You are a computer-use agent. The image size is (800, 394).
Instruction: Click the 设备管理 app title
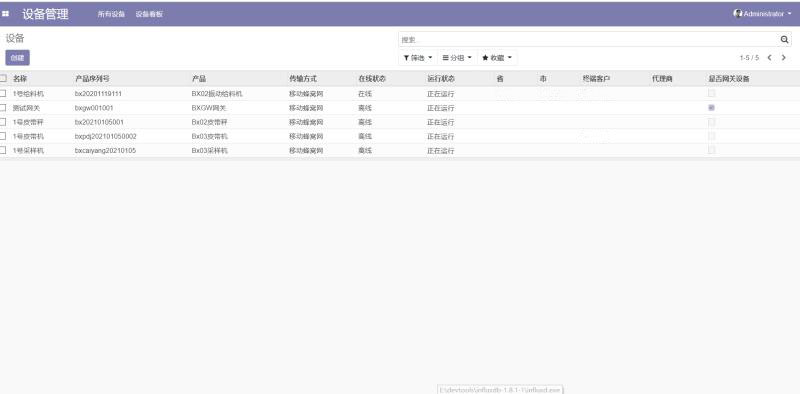(45, 14)
